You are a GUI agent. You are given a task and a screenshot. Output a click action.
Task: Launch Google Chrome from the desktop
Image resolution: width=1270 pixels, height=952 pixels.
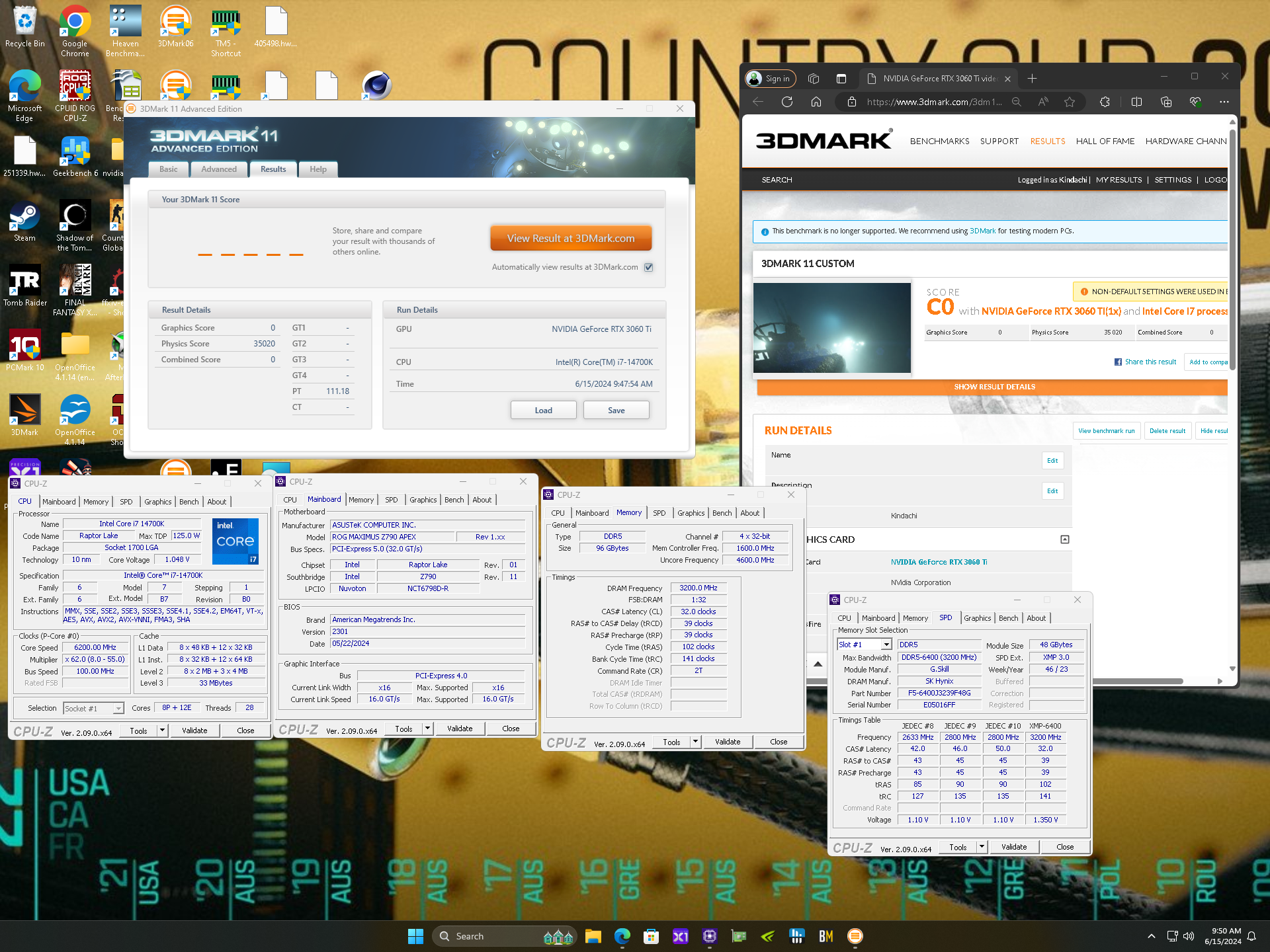click(x=75, y=31)
